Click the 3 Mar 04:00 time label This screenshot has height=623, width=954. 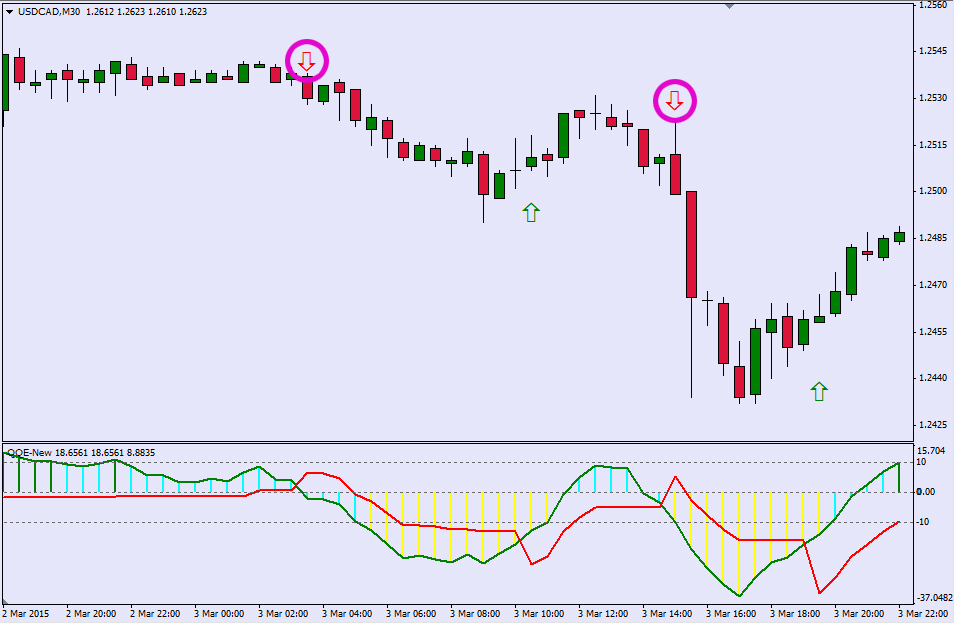(347, 613)
